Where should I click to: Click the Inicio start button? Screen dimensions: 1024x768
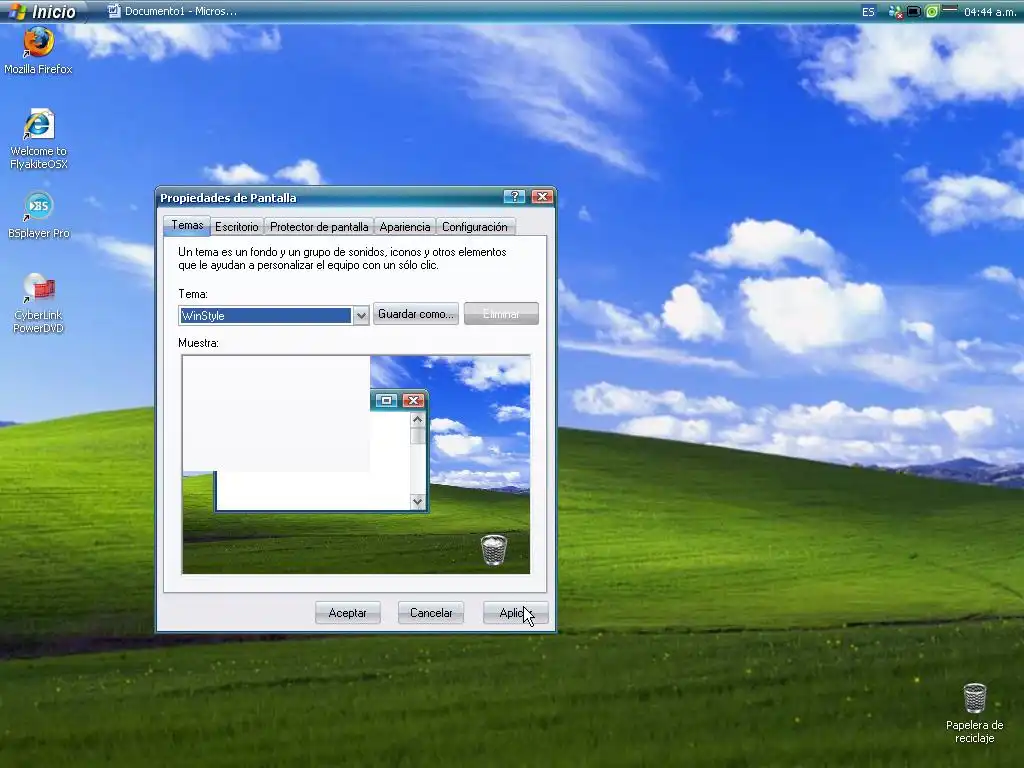pyautogui.click(x=43, y=11)
